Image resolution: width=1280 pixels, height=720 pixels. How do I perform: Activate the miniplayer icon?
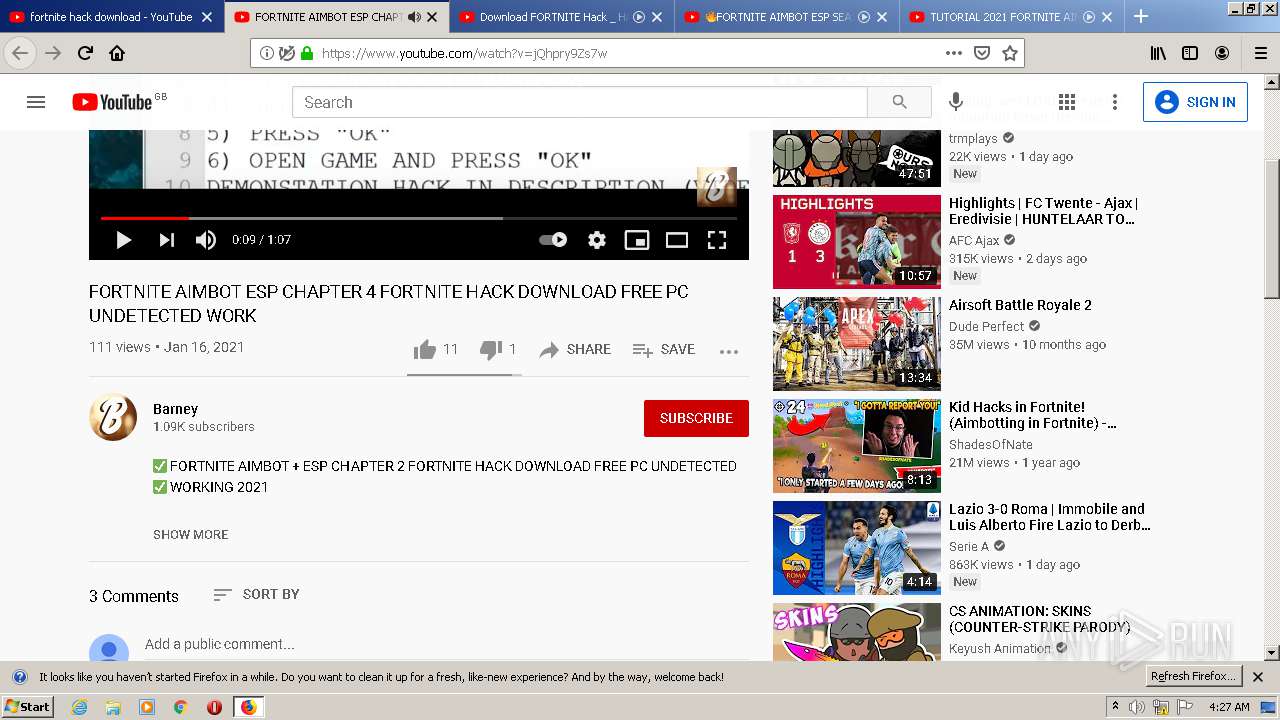pyautogui.click(x=637, y=240)
